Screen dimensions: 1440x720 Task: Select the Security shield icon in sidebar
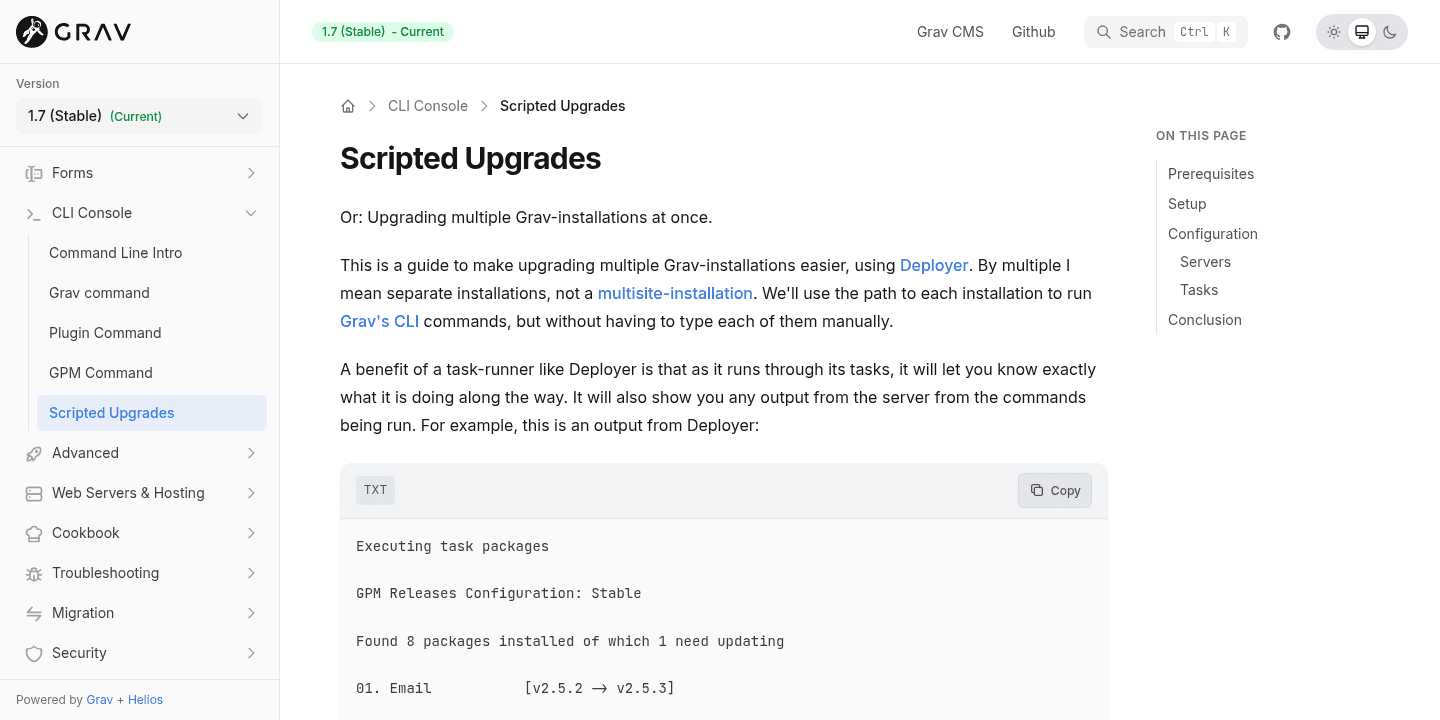coord(33,652)
